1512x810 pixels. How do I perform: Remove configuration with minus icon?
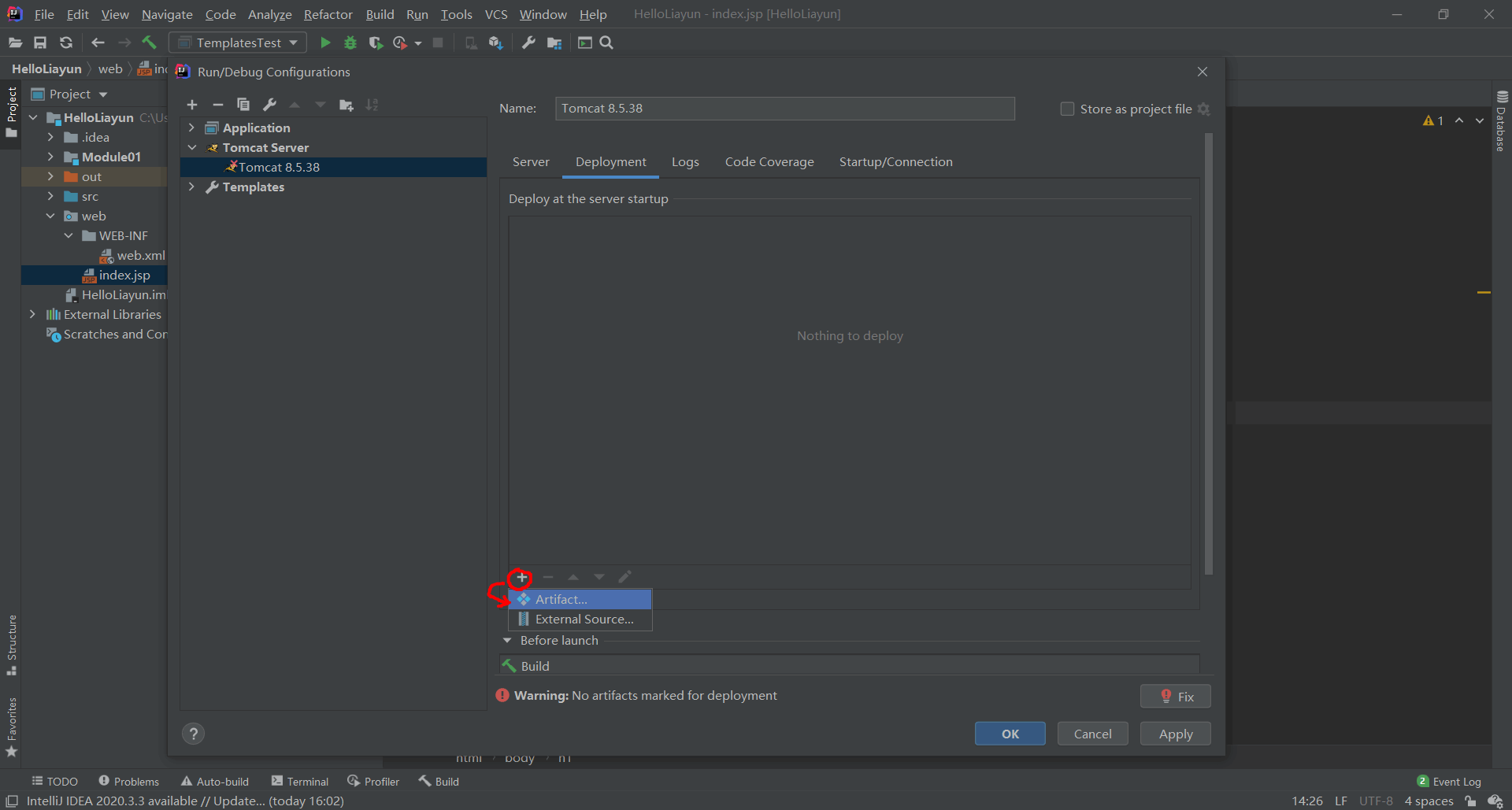tap(218, 105)
